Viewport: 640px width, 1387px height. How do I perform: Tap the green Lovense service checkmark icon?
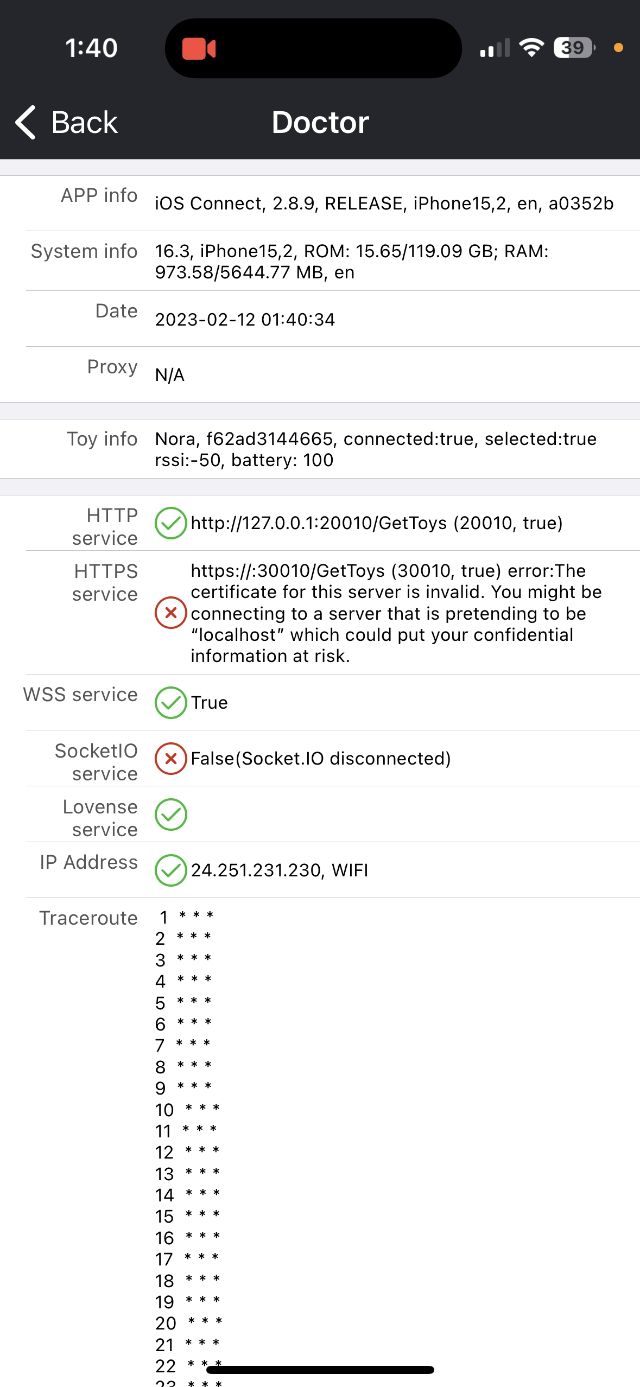point(171,815)
